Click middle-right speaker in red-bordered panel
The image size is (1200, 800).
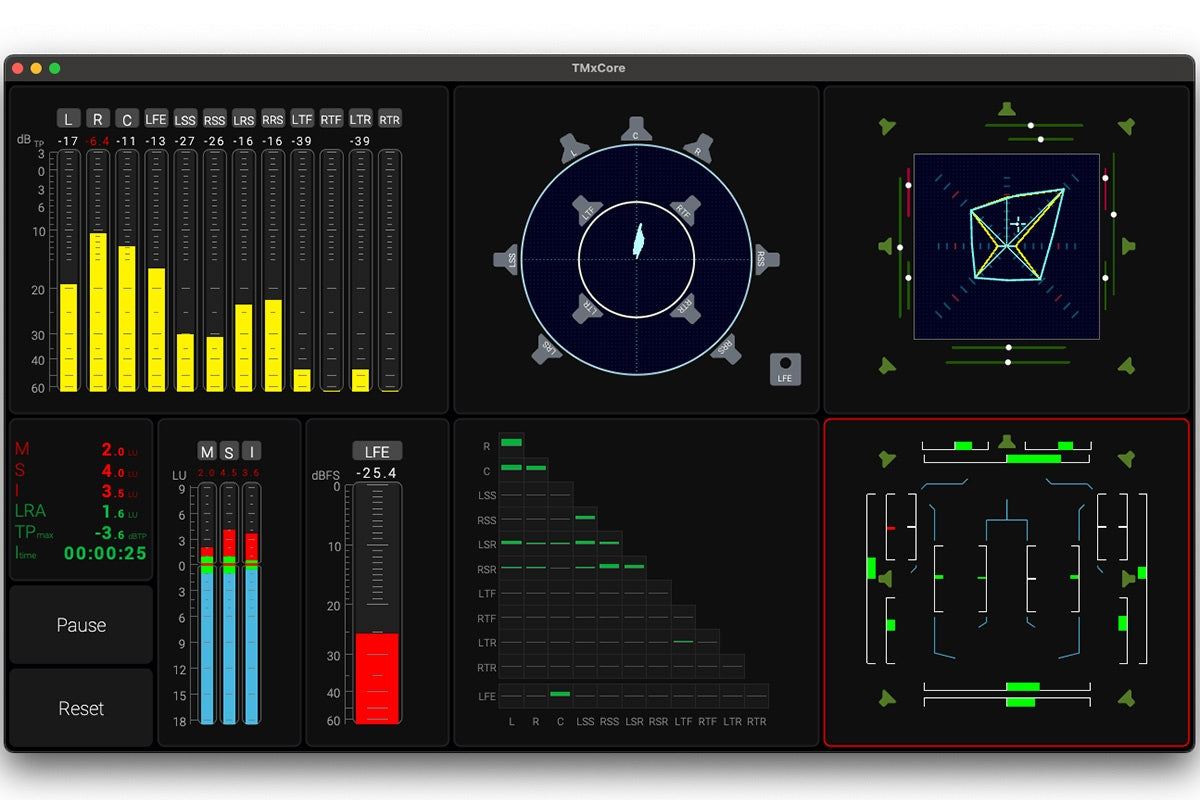[x=1128, y=578]
